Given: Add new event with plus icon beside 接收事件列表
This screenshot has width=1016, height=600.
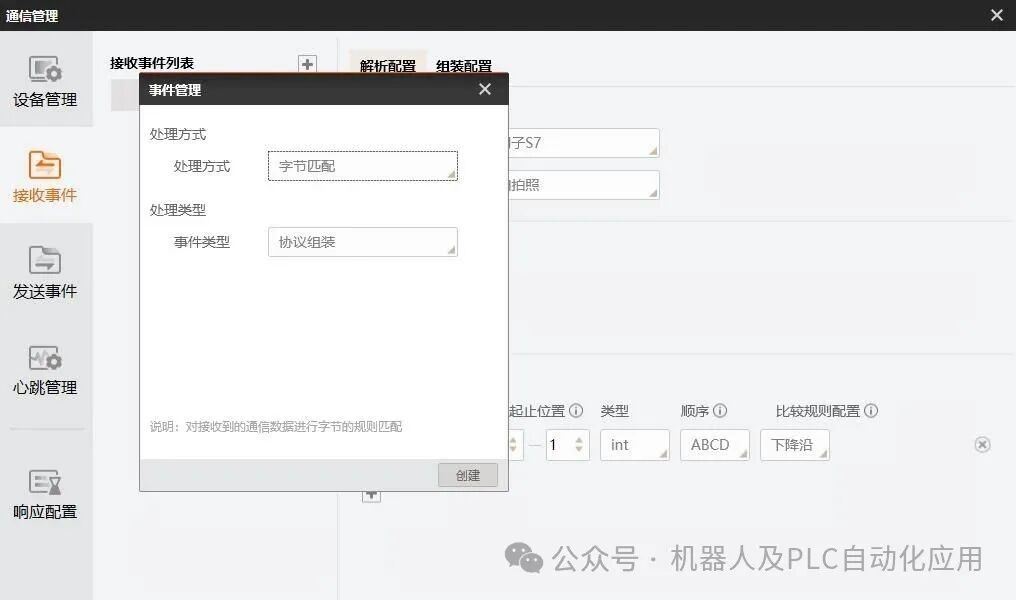Looking at the screenshot, I should [307, 64].
